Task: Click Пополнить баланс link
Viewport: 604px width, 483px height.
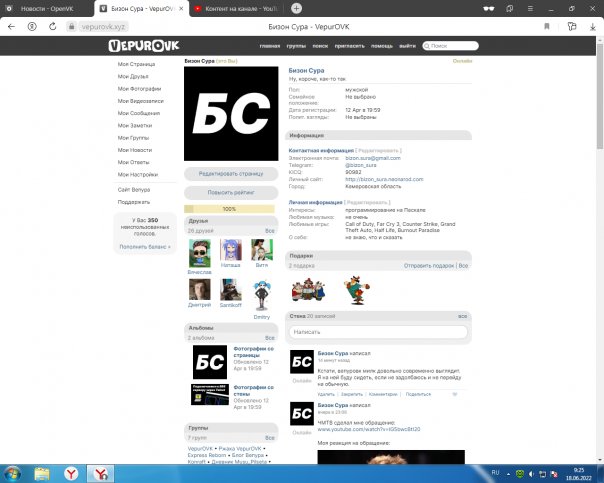Action: click(x=145, y=247)
